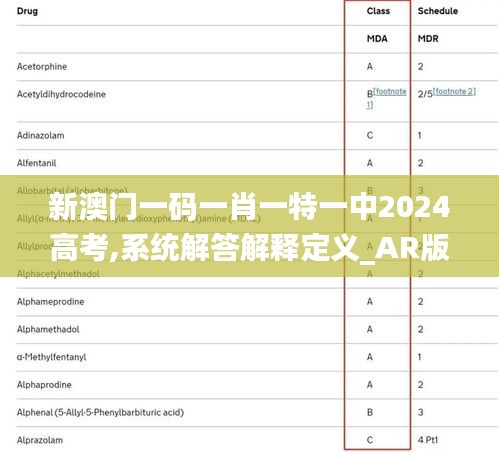Select the Class column header
The height and width of the screenshot is (452, 499).
tap(378, 11)
